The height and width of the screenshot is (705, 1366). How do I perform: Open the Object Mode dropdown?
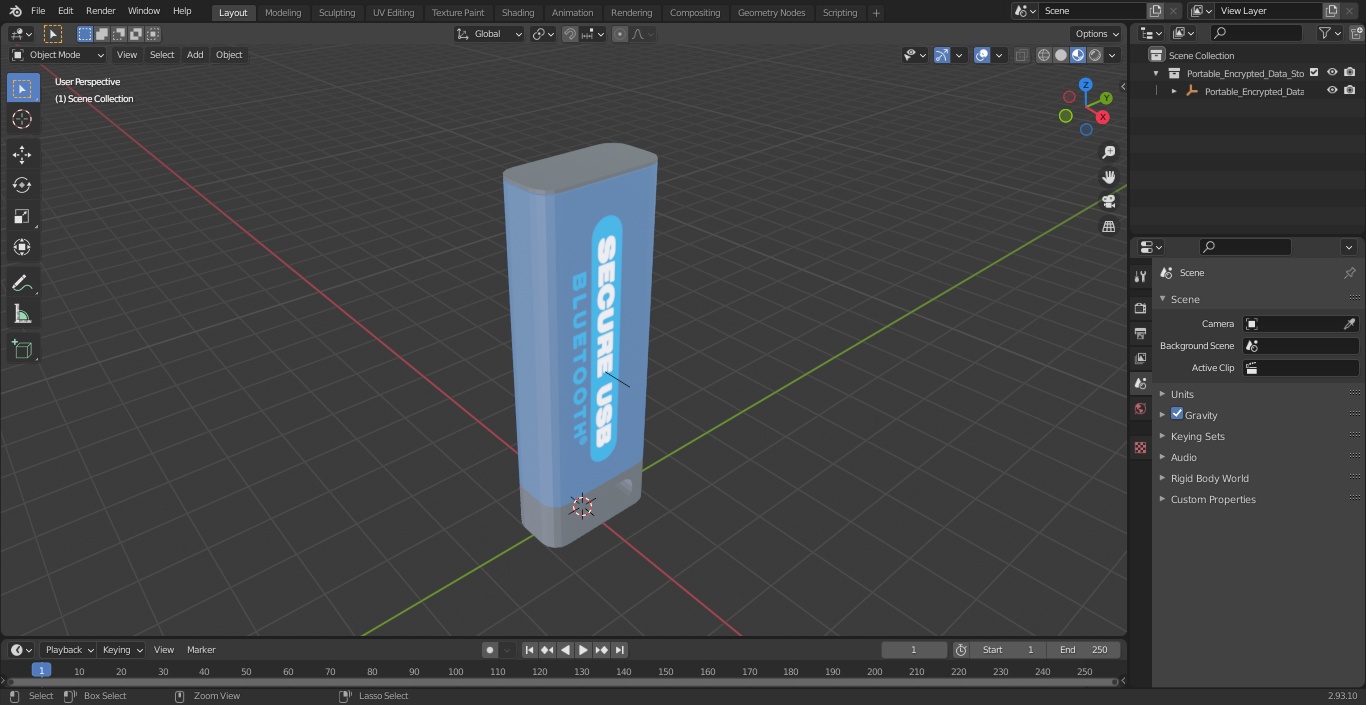click(x=58, y=55)
